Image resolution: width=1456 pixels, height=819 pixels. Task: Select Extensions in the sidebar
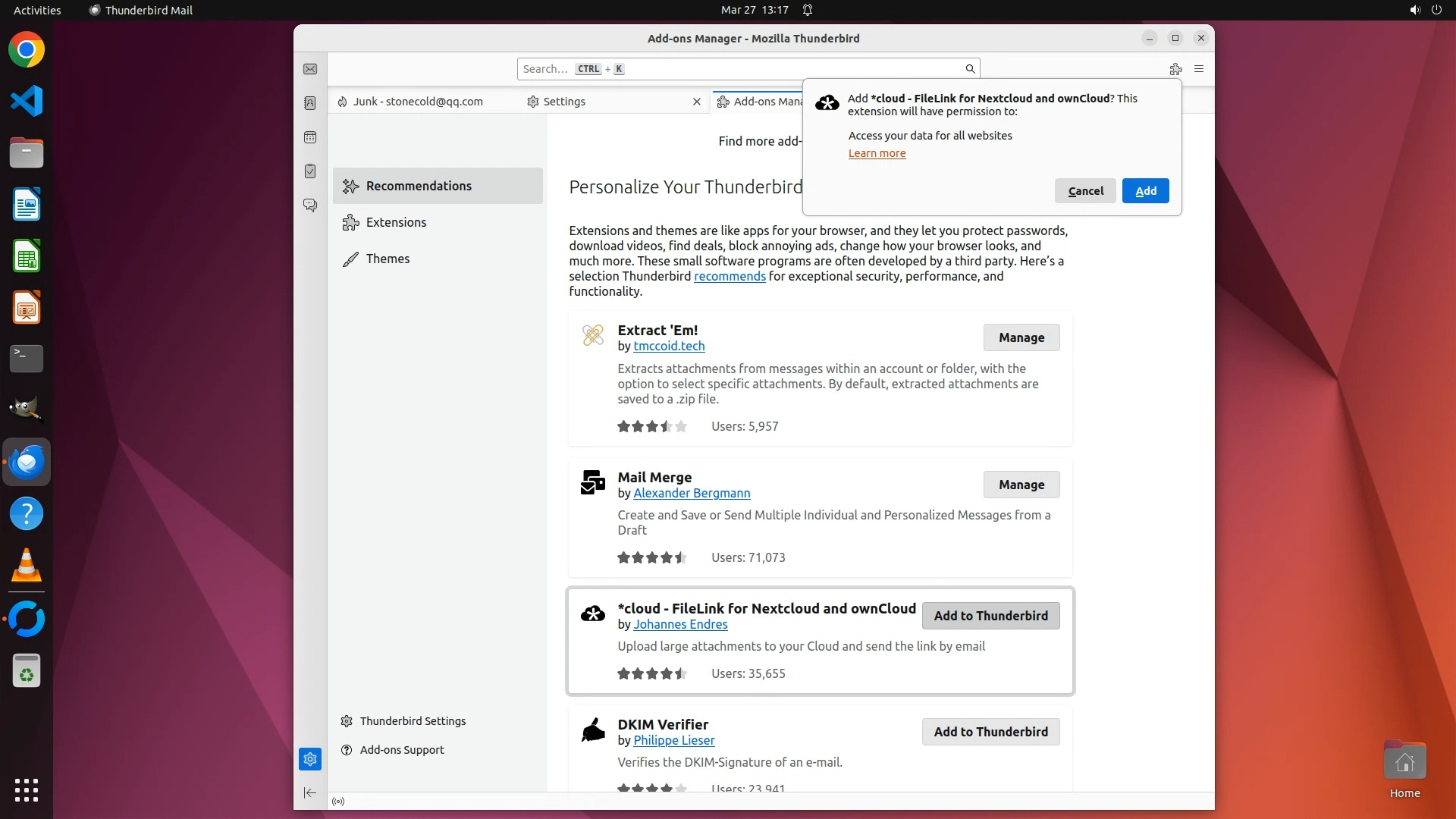pos(396,222)
